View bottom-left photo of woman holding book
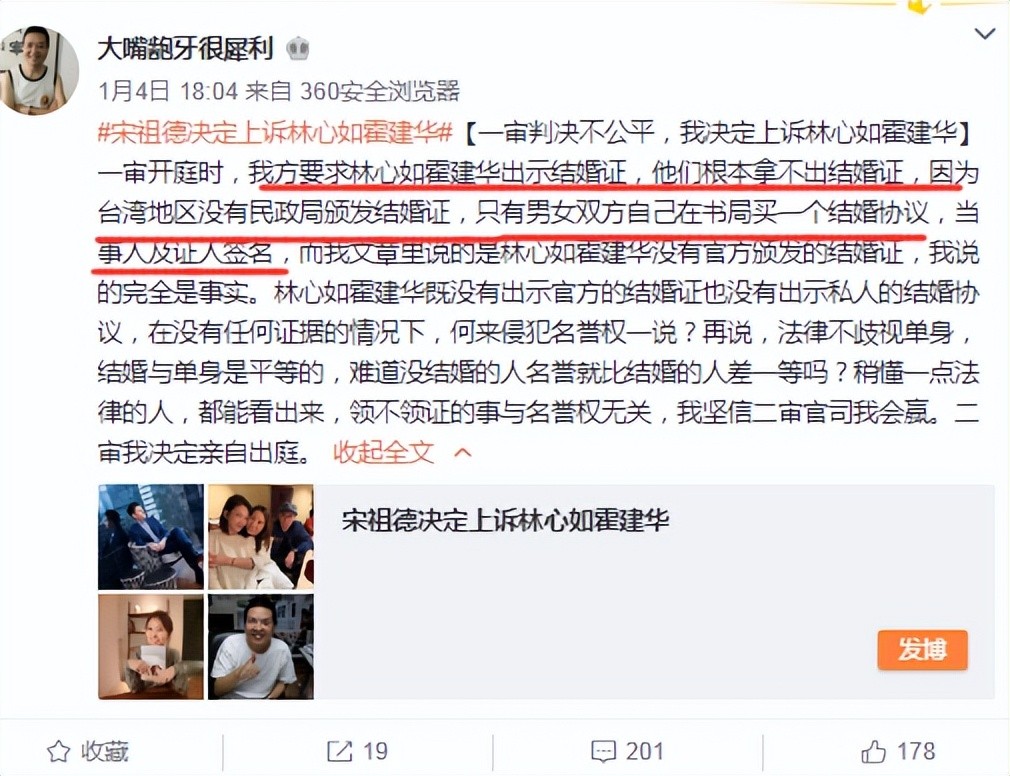The width and height of the screenshot is (1010, 776). click(151, 647)
